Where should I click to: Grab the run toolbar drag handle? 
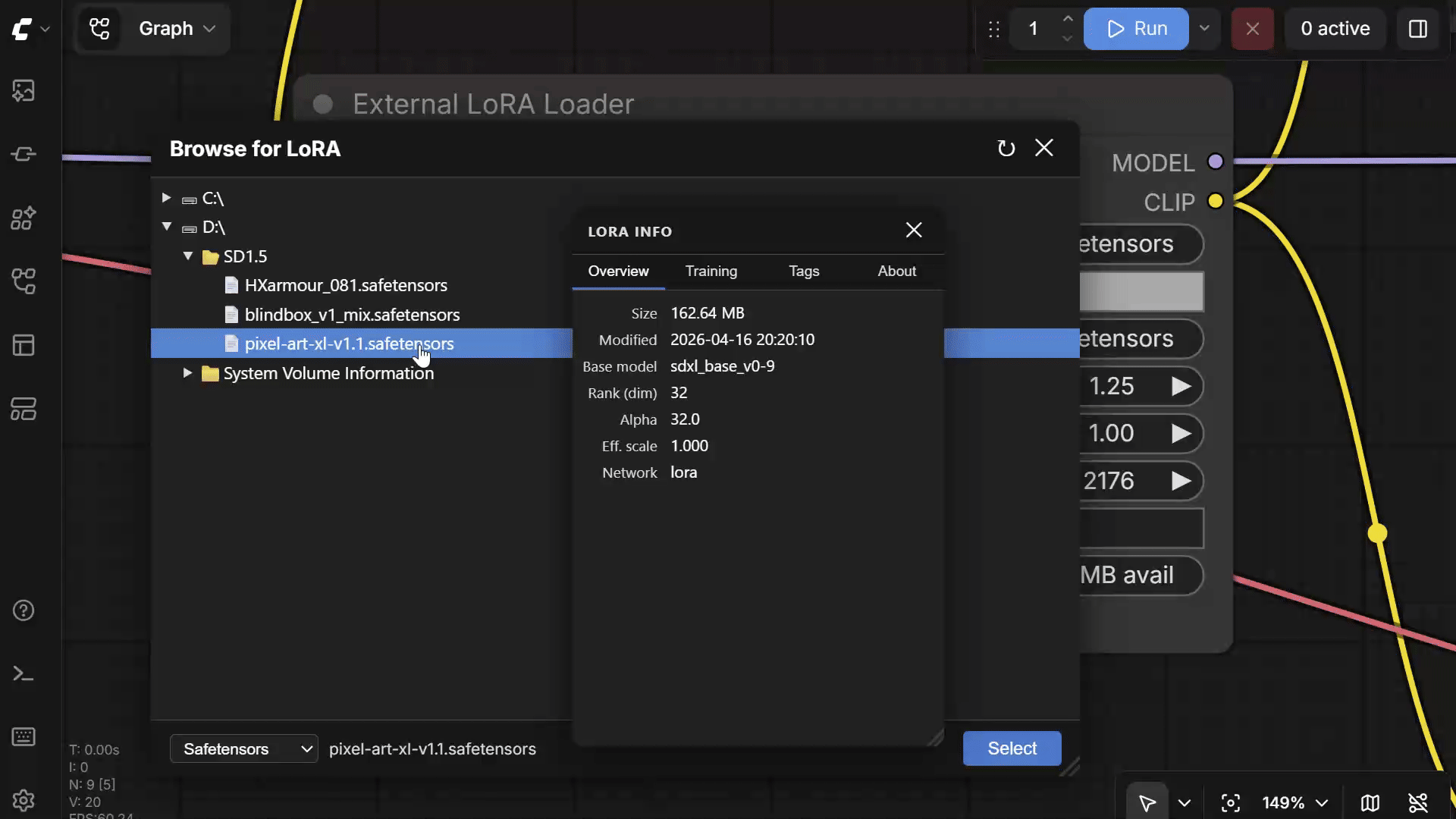coord(994,29)
